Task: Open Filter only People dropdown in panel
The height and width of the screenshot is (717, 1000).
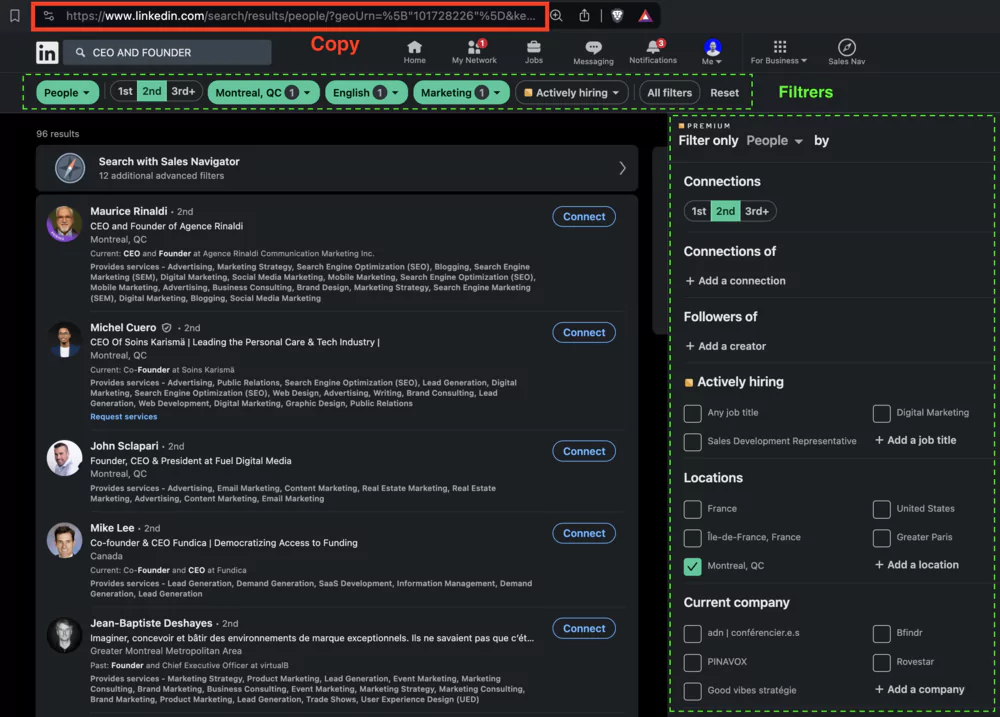Action: click(x=774, y=141)
